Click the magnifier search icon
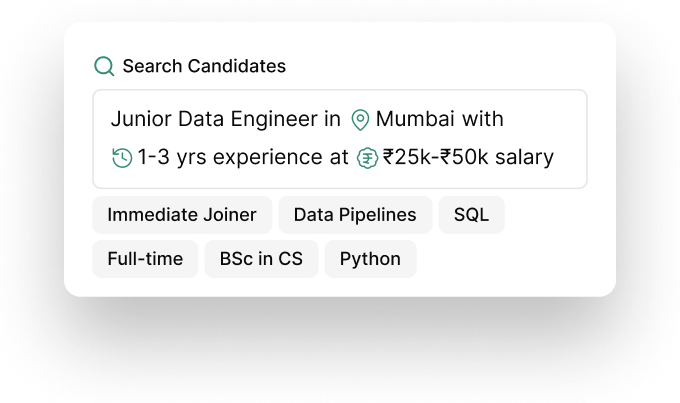 click(x=104, y=66)
